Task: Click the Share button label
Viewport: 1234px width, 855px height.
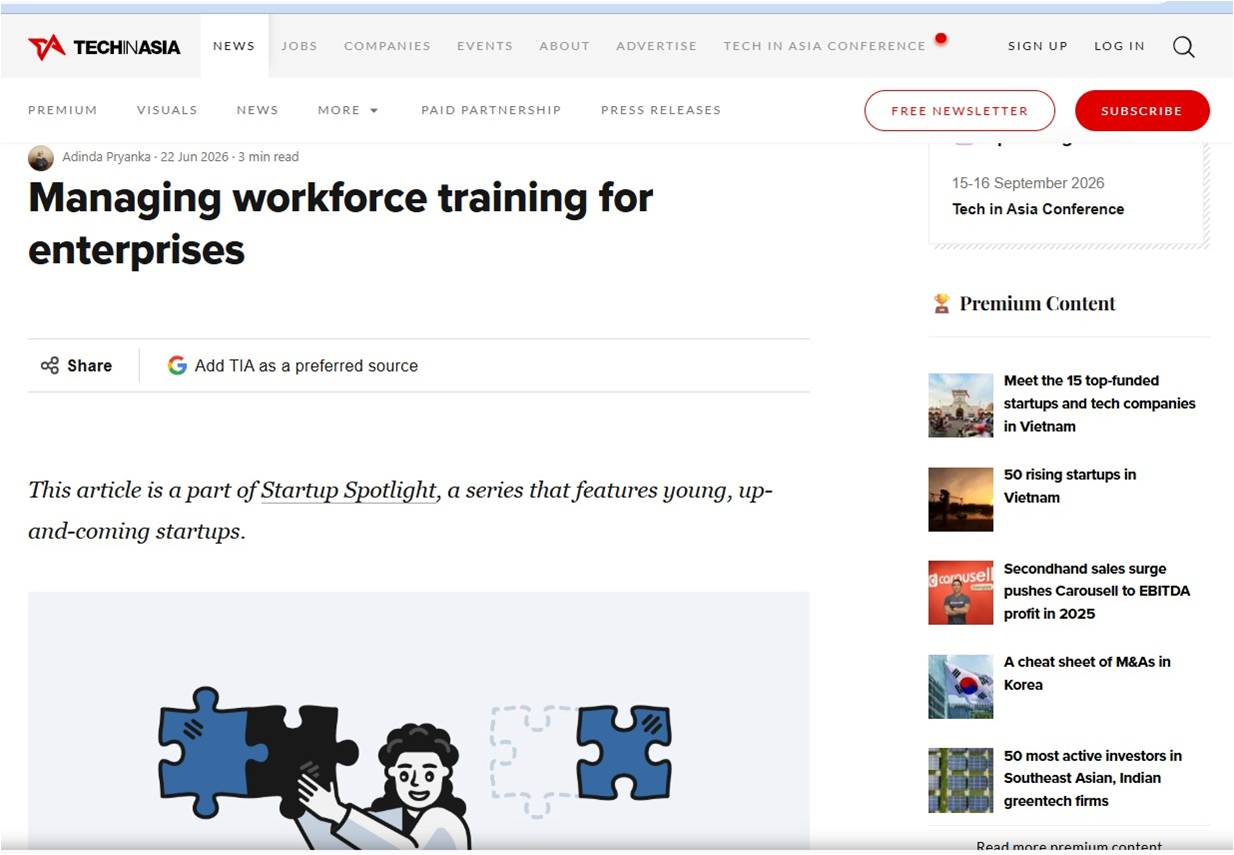Action: point(89,366)
